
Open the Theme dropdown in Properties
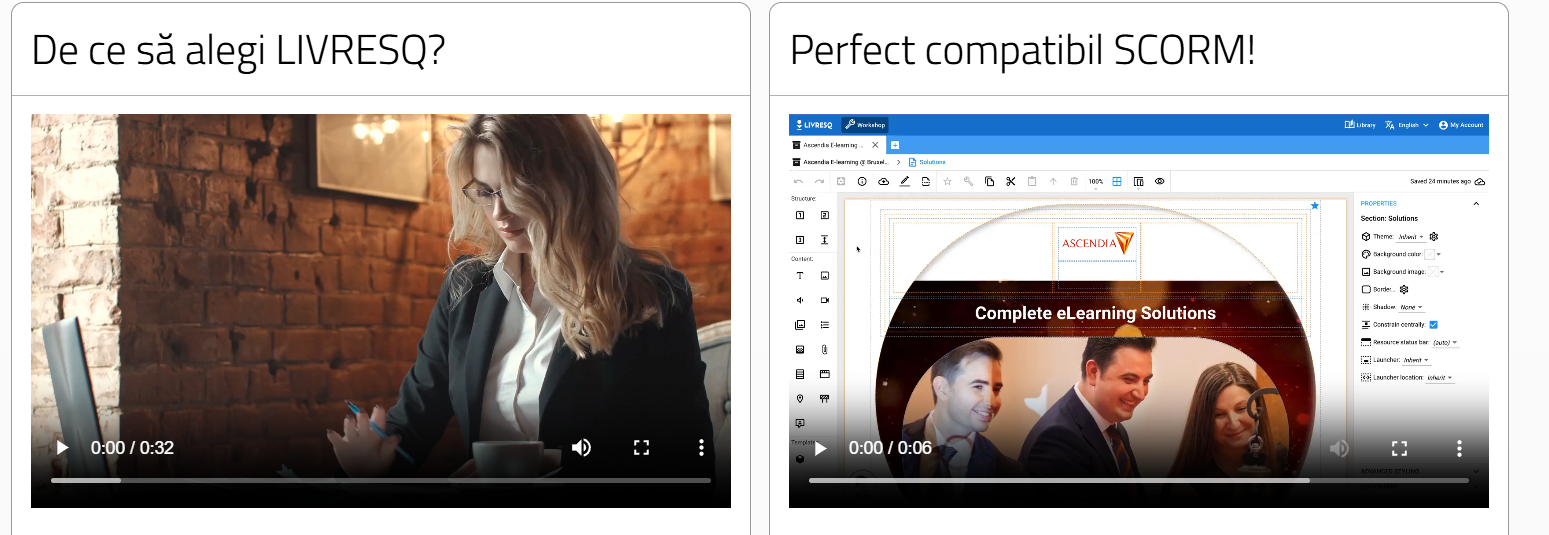point(1411,237)
